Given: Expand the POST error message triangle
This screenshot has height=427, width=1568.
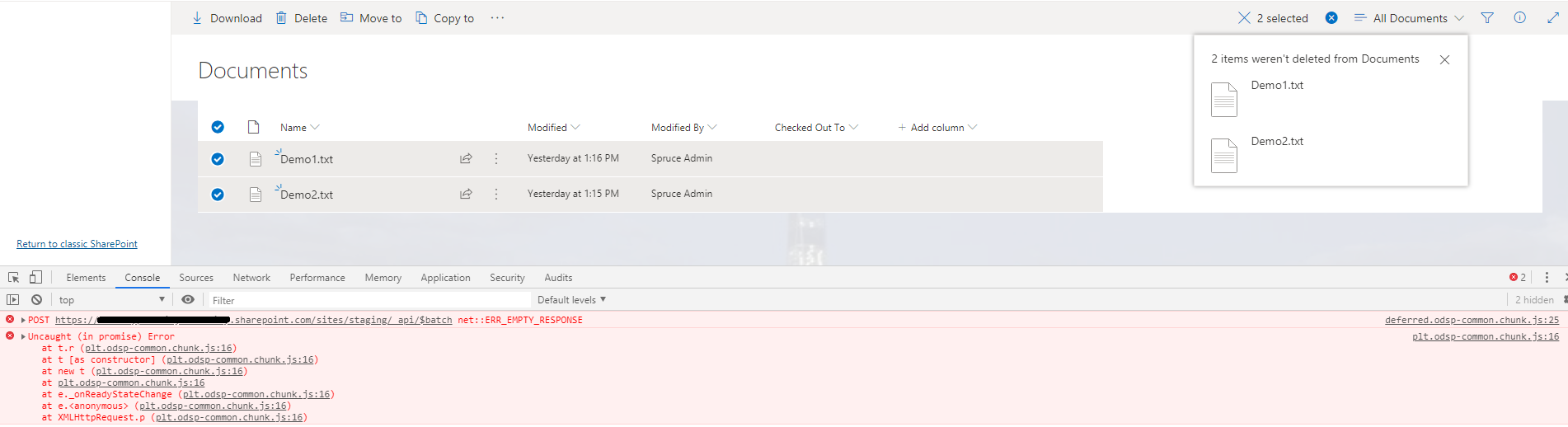Looking at the screenshot, I should 23,321.
